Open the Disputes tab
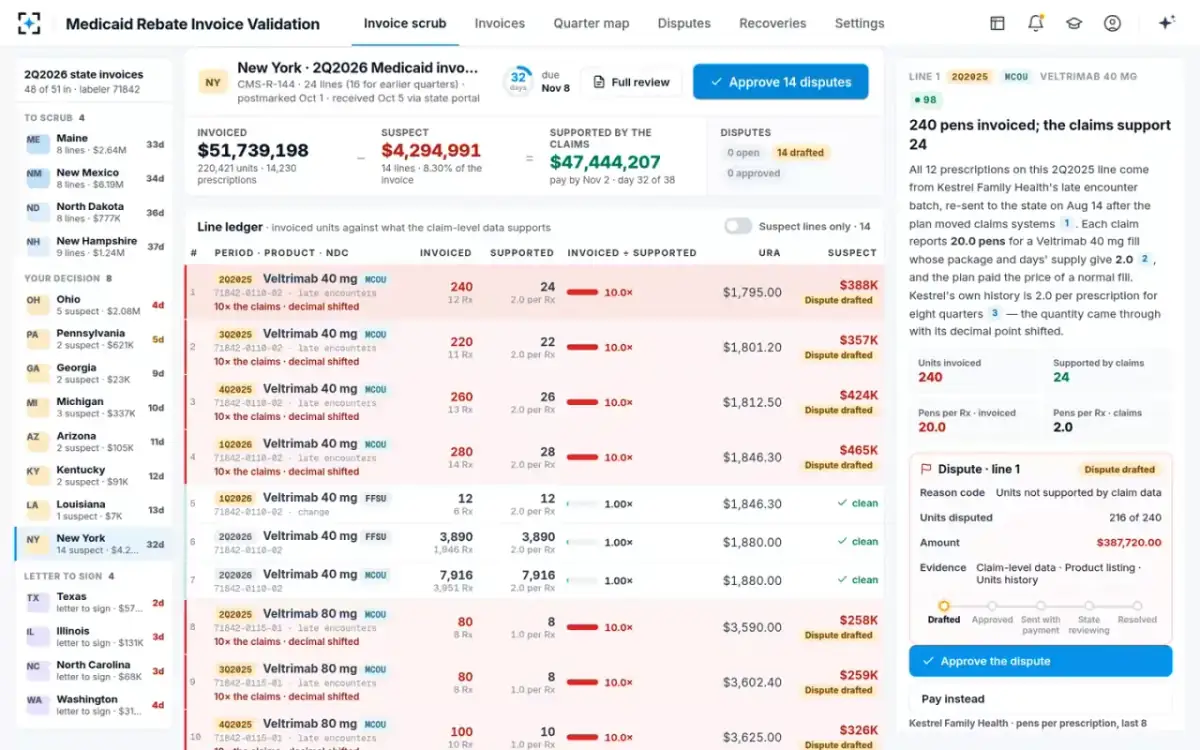 684,23
